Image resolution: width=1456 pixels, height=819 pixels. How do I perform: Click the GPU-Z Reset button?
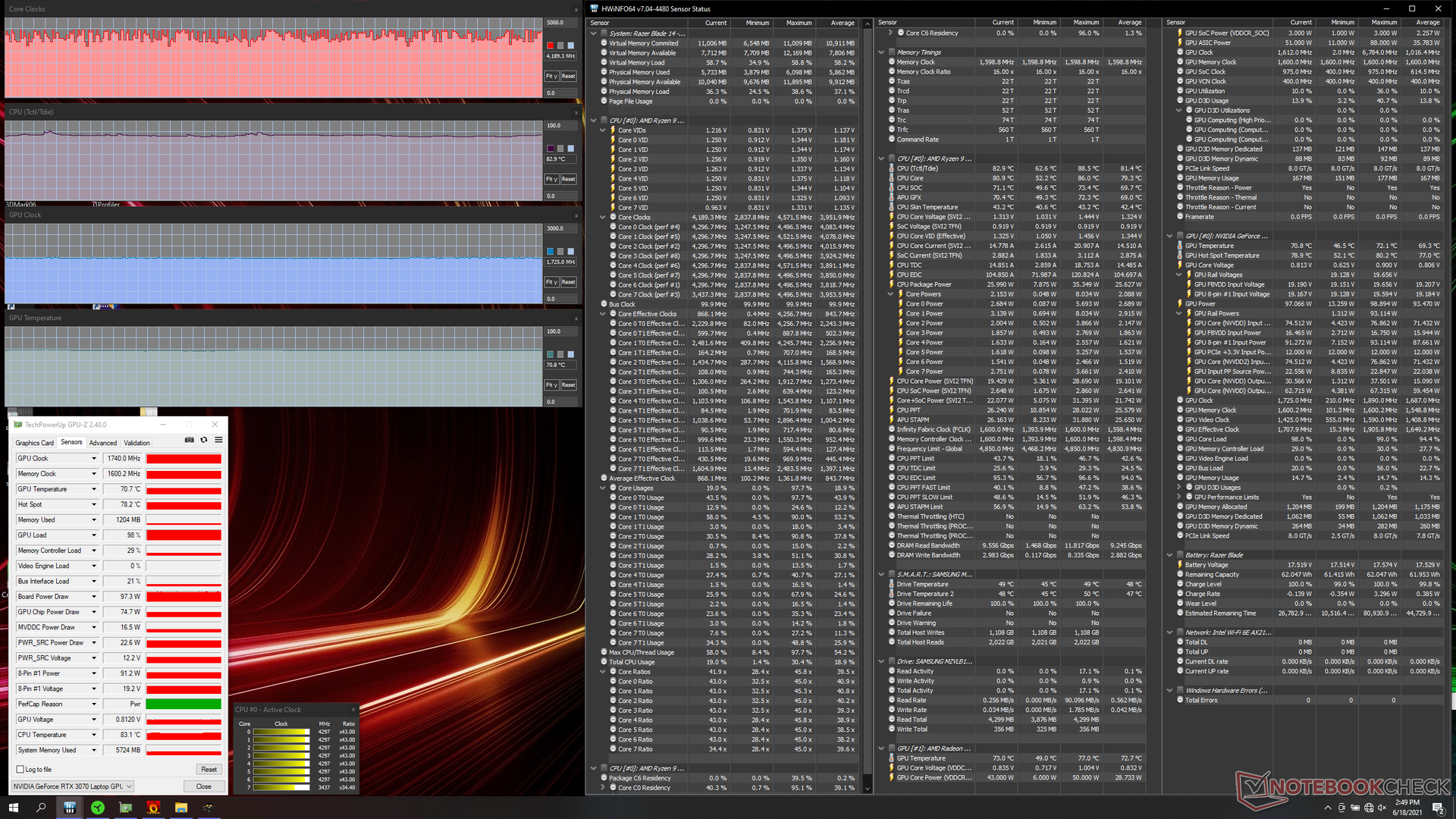(x=209, y=769)
